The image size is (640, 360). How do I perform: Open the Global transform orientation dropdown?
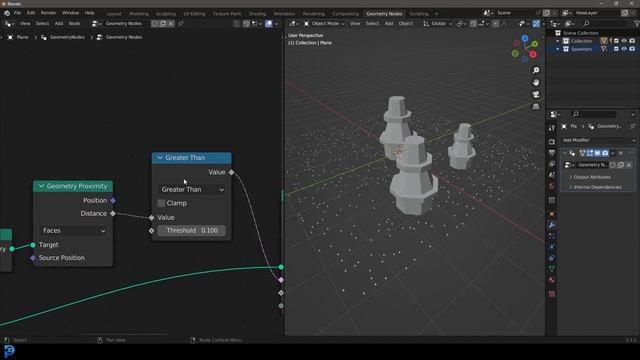[438, 24]
